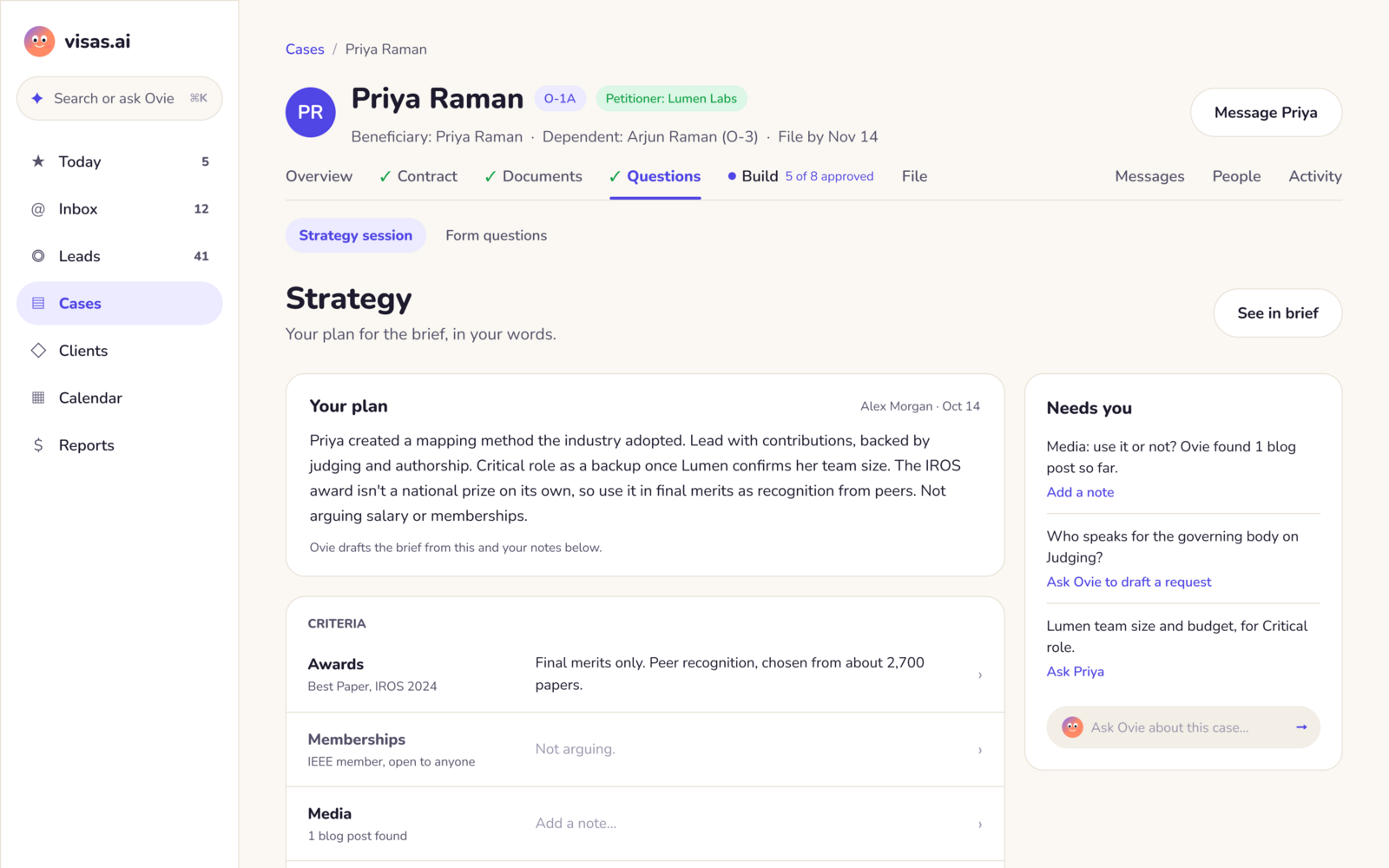Click the checkmark beside Contract
Screen dimensions: 1389x868
tap(385, 177)
